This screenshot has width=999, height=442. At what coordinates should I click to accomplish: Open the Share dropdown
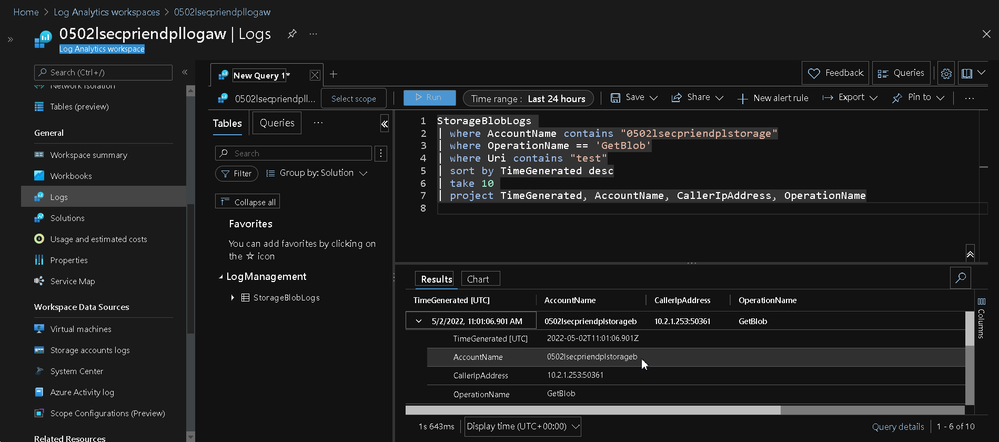coord(697,97)
